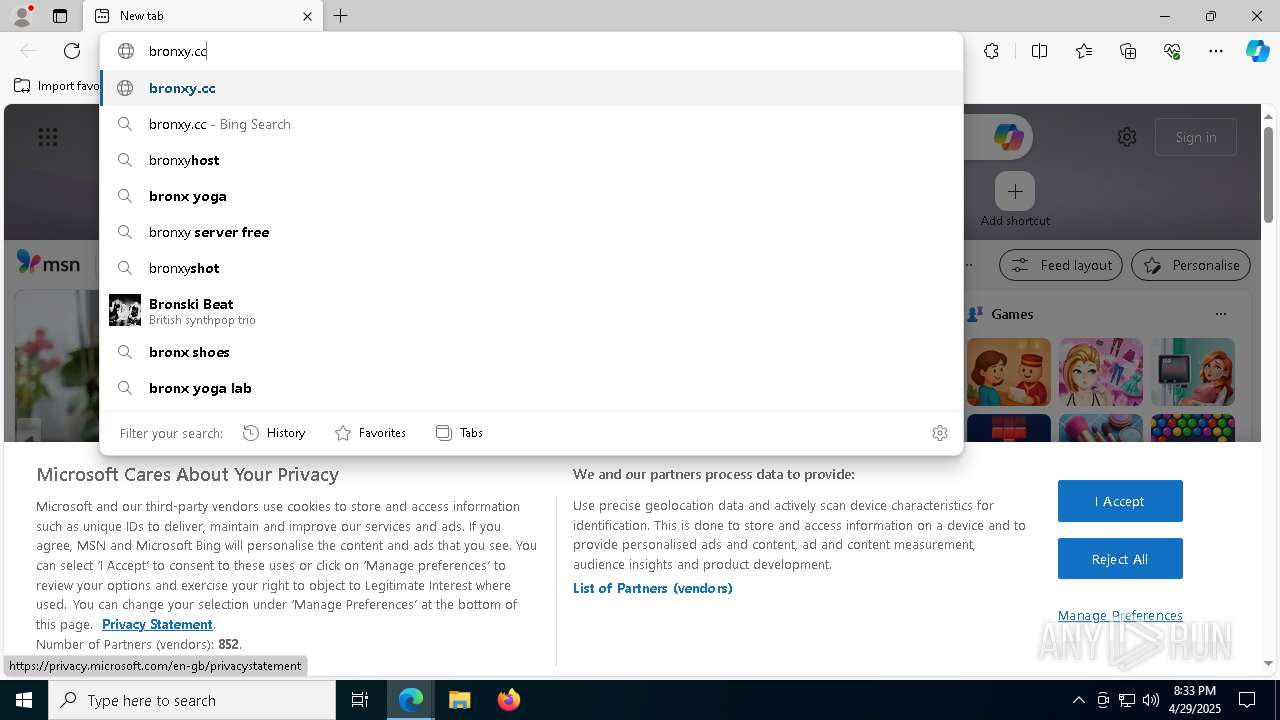1280x720 pixels.
Task: Open a new tab with plus button
Action: click(x=341, y=16)
